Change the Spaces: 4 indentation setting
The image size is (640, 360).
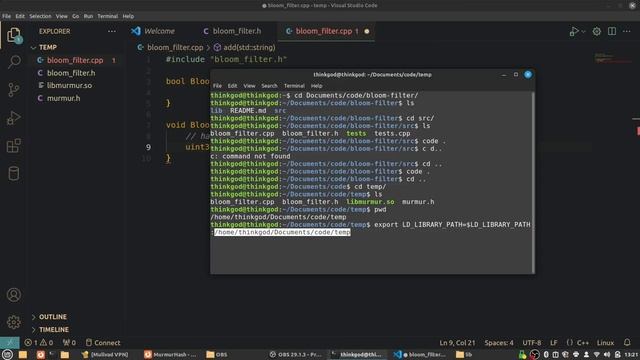click(x=499, y=343)
